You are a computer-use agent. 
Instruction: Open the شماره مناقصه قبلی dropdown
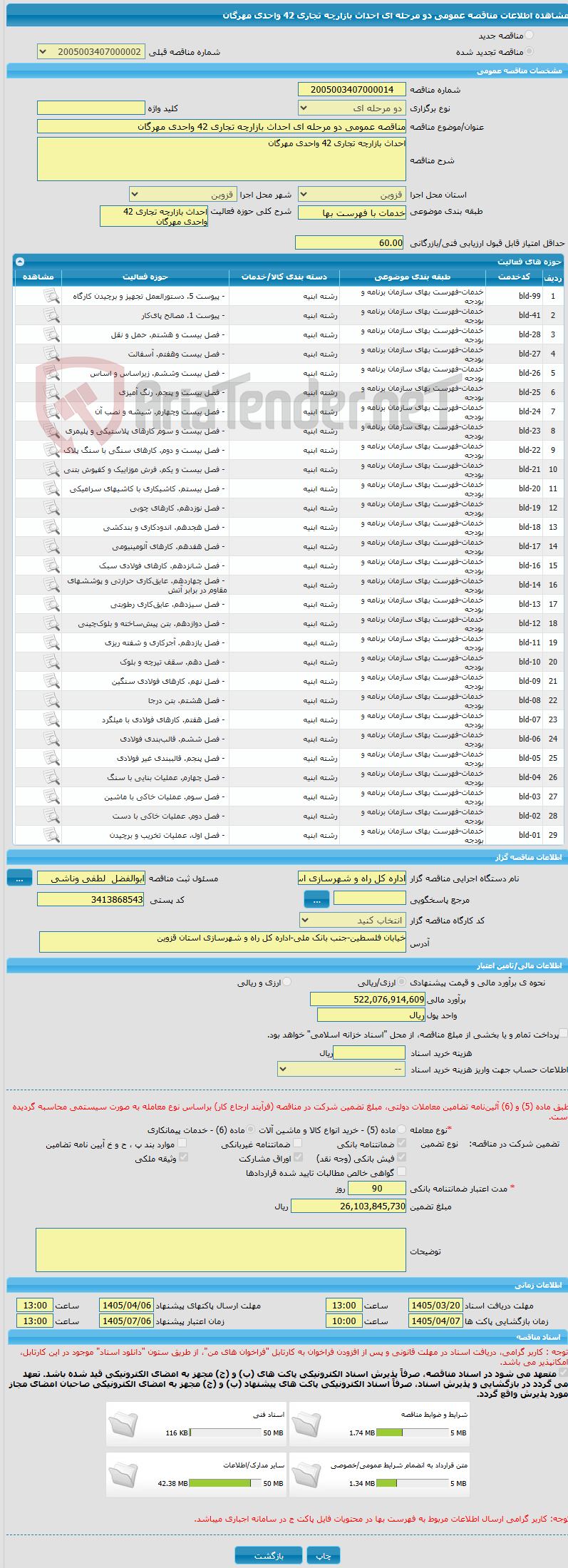click(x=91, y=52)
